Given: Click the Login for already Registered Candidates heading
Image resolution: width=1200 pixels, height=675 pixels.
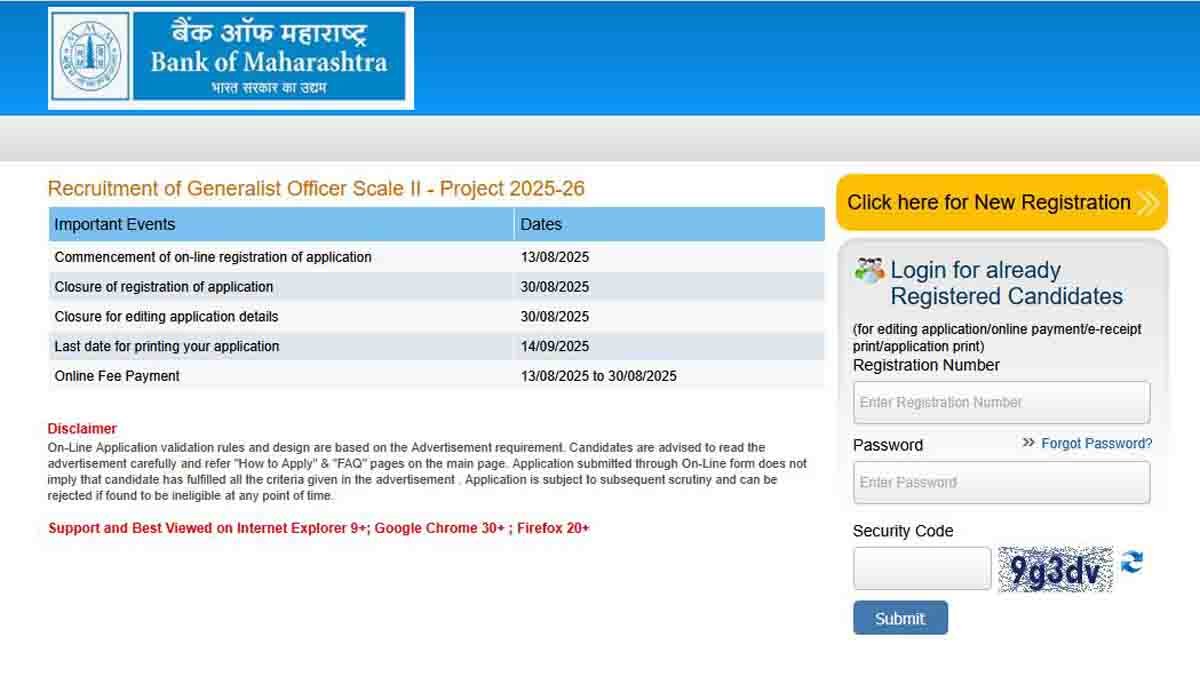Looking at the screenshot, I should tap(1007, 283).
